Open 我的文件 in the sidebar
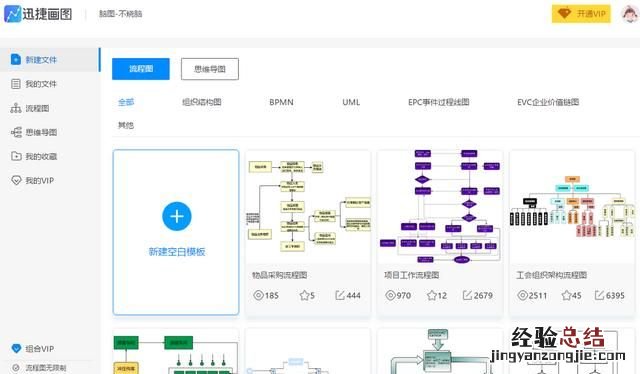The image size is (640, 374). pos(50,84)
